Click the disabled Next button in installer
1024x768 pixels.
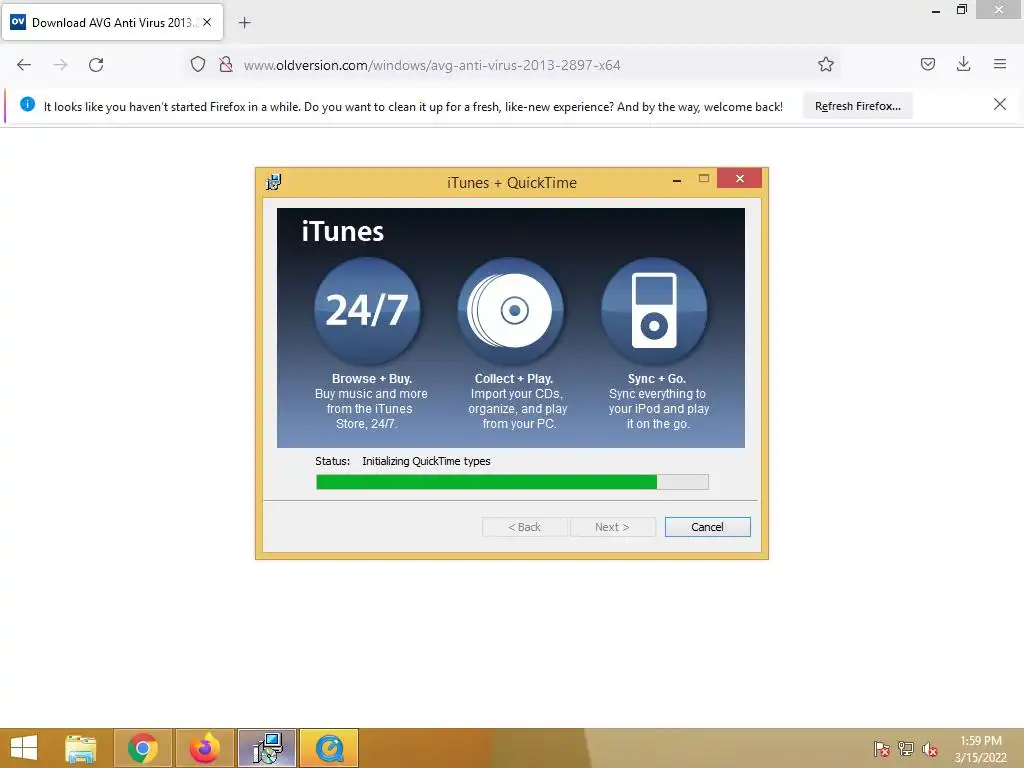coord(613,527)
